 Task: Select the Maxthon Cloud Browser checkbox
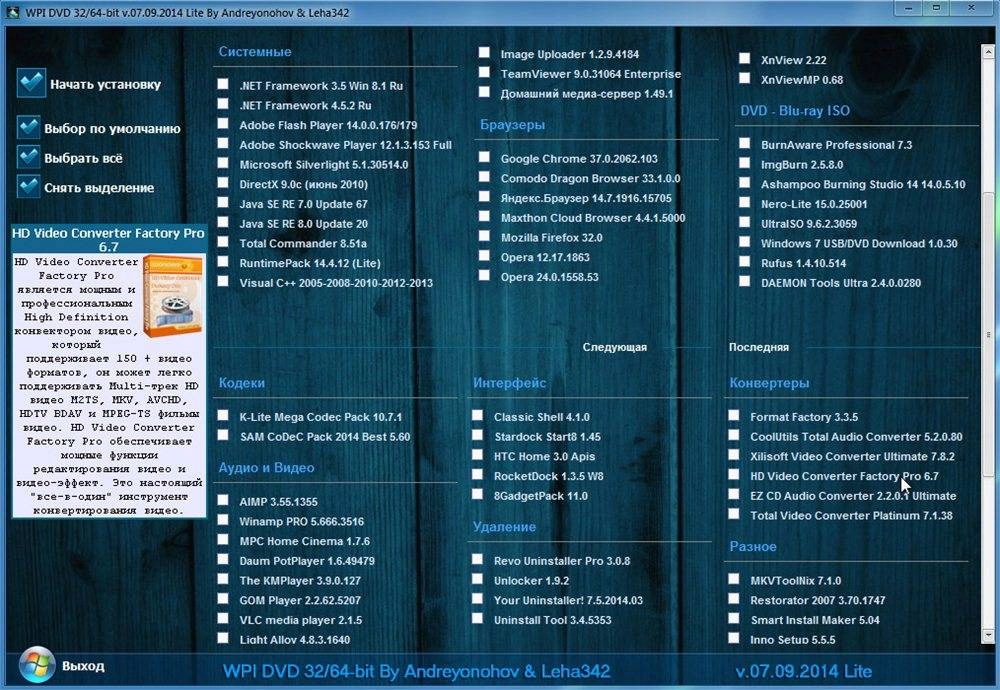click(485, 216)
